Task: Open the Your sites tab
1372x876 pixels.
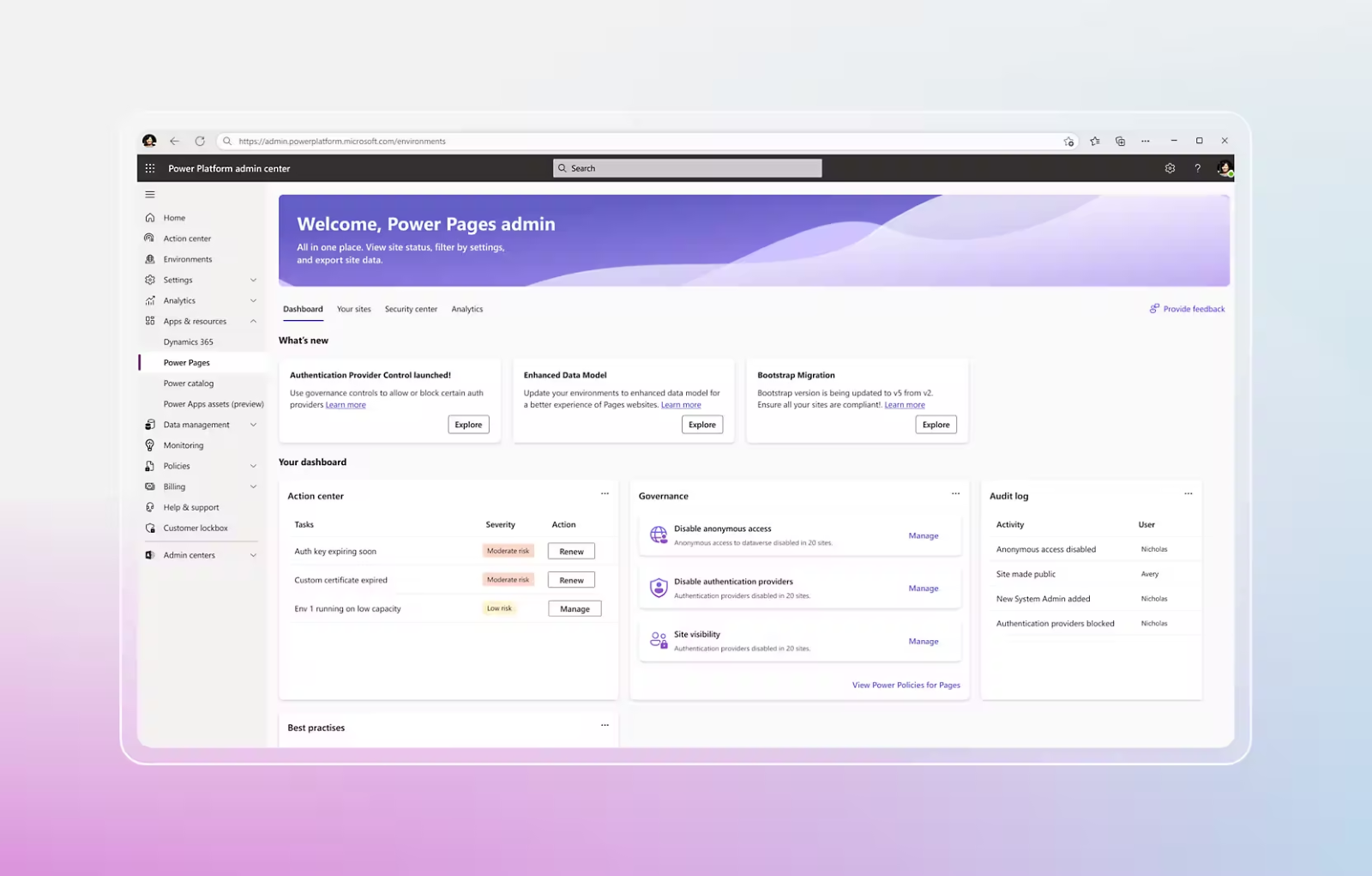Action: click(354, 309)
